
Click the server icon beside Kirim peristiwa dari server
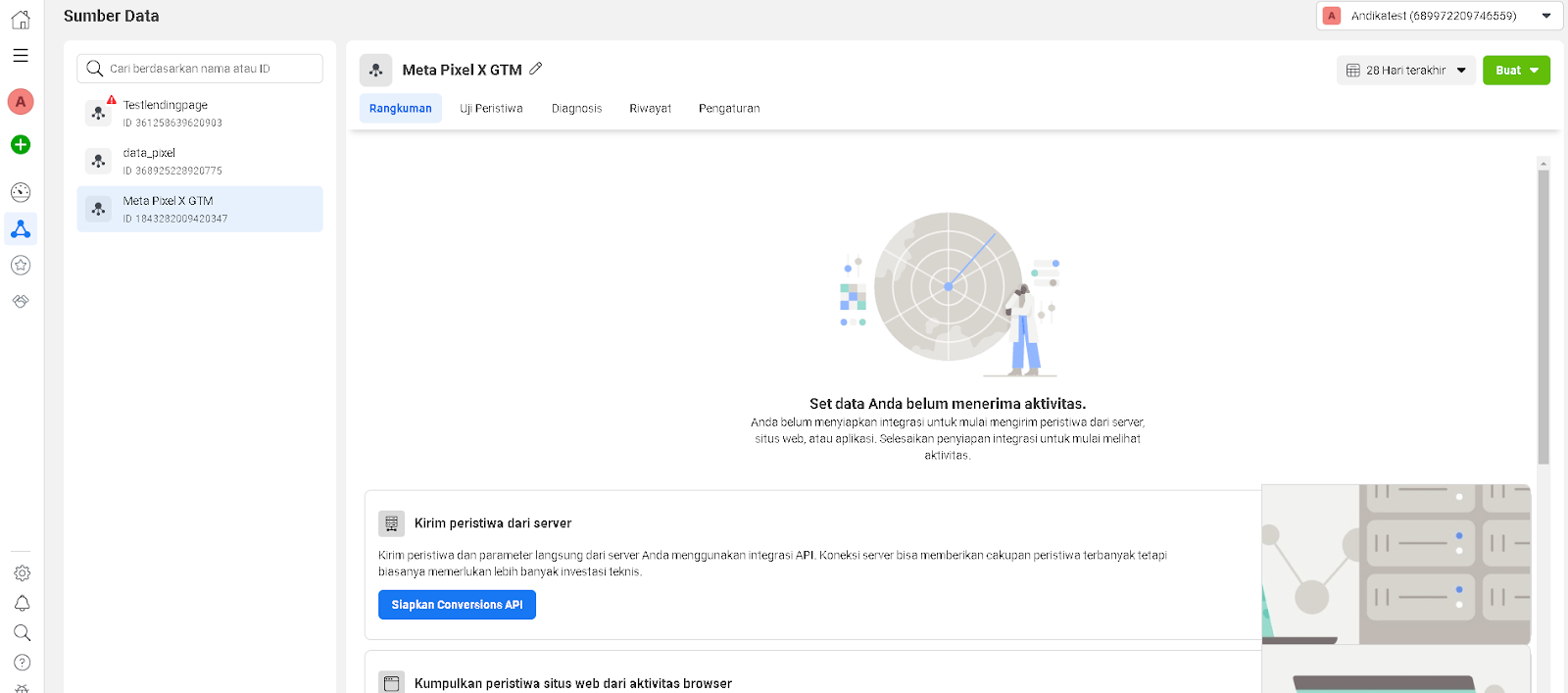coord(391,523)
